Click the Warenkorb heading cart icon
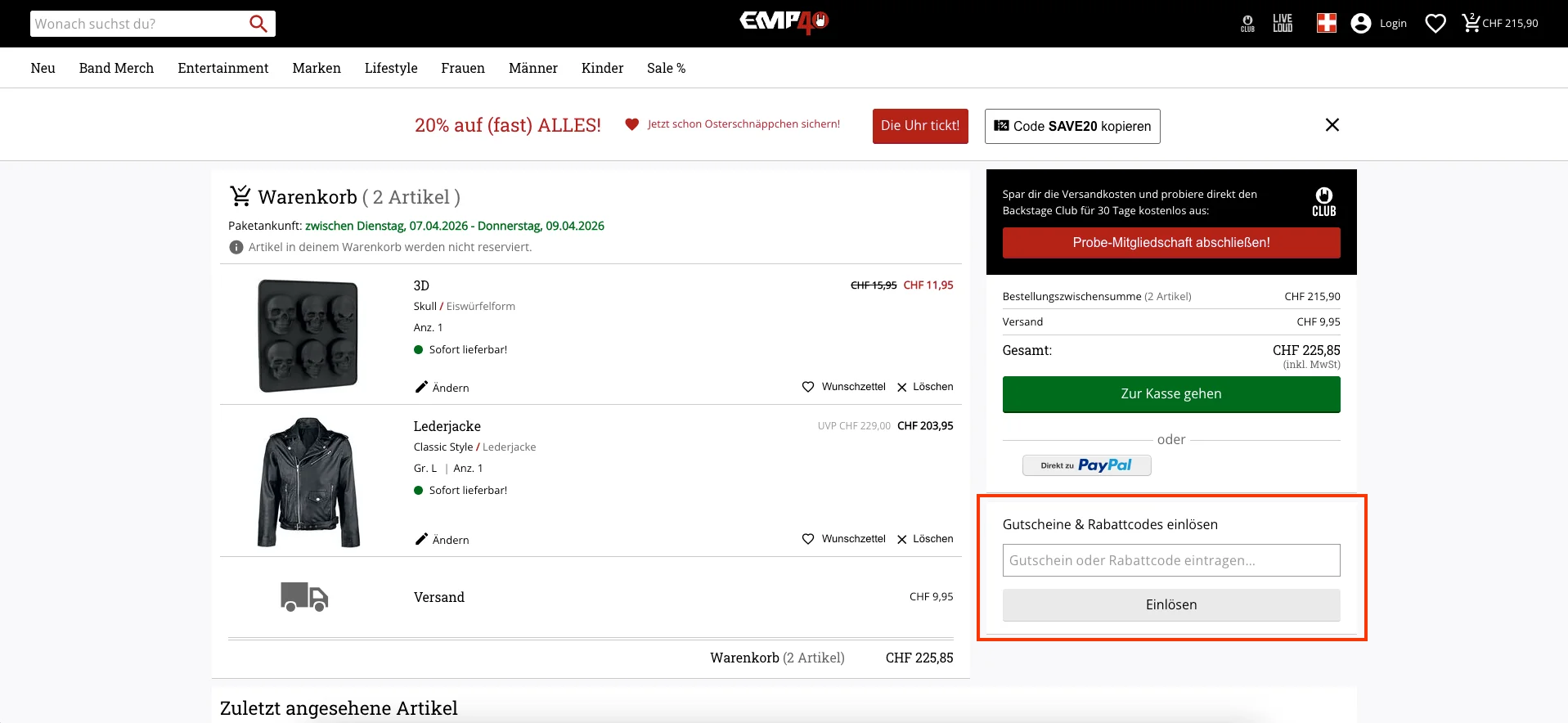 [240, 196]
